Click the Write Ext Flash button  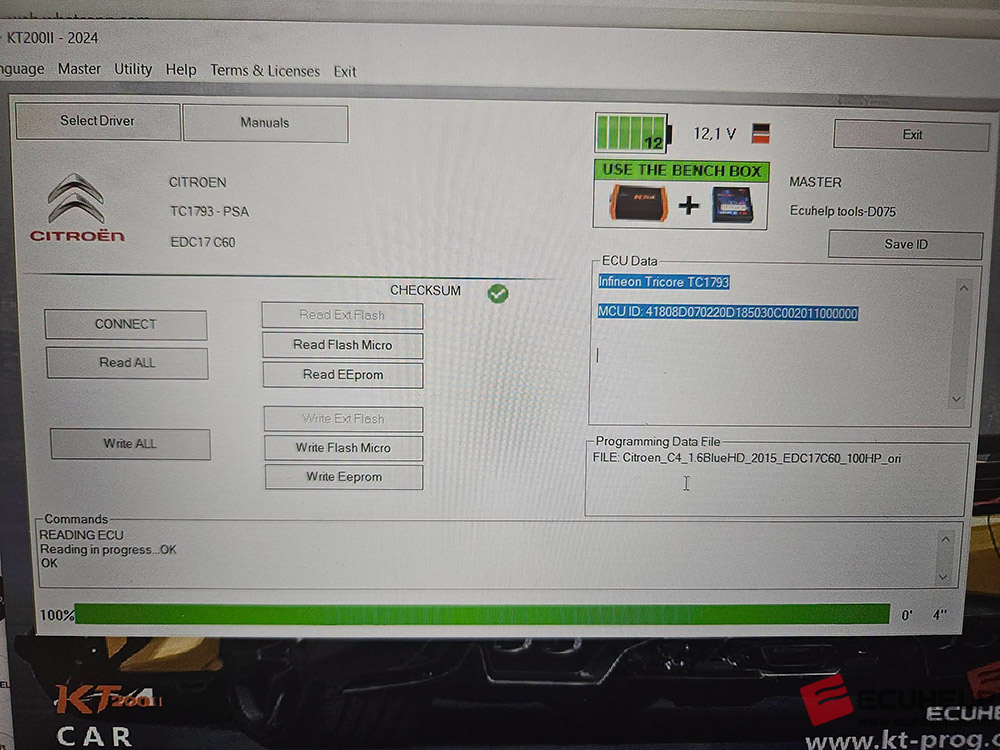click(x=343, y=419)
